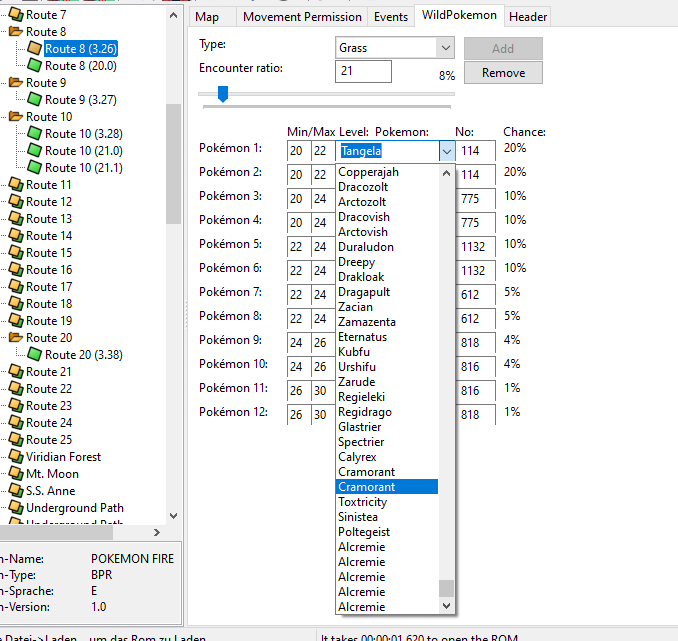Viewport: 678px width, 641px height.
Task: Open the Header tab
Action: (527, 17)
